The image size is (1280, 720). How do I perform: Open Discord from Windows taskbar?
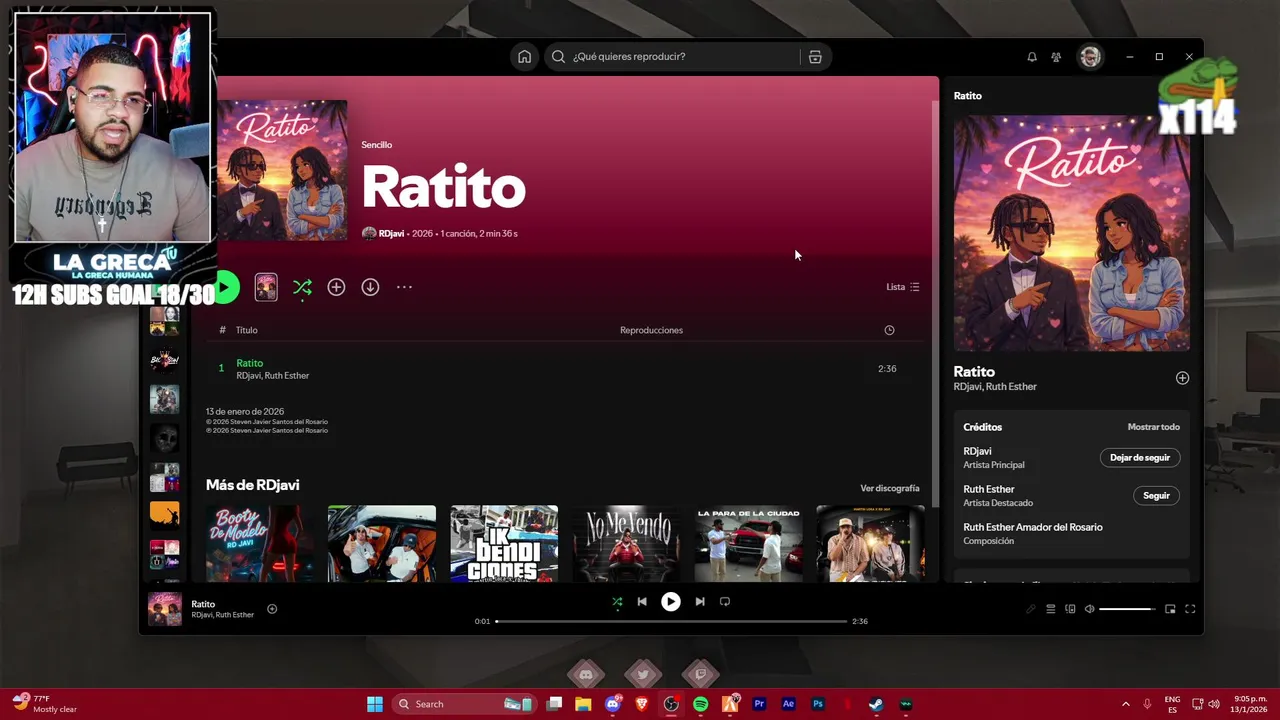(612, 704)
